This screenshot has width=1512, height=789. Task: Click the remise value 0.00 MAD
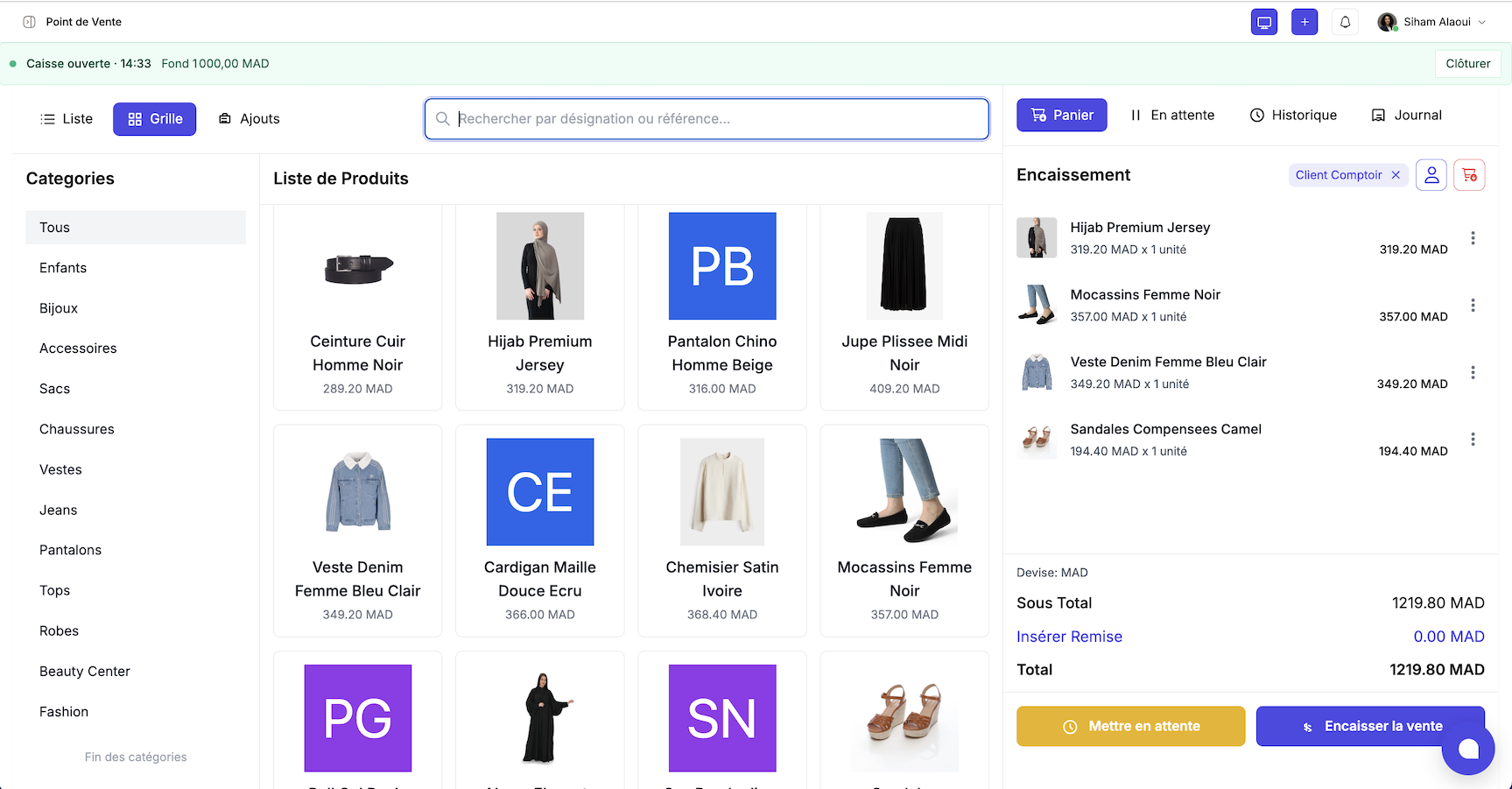(1449, 637)
